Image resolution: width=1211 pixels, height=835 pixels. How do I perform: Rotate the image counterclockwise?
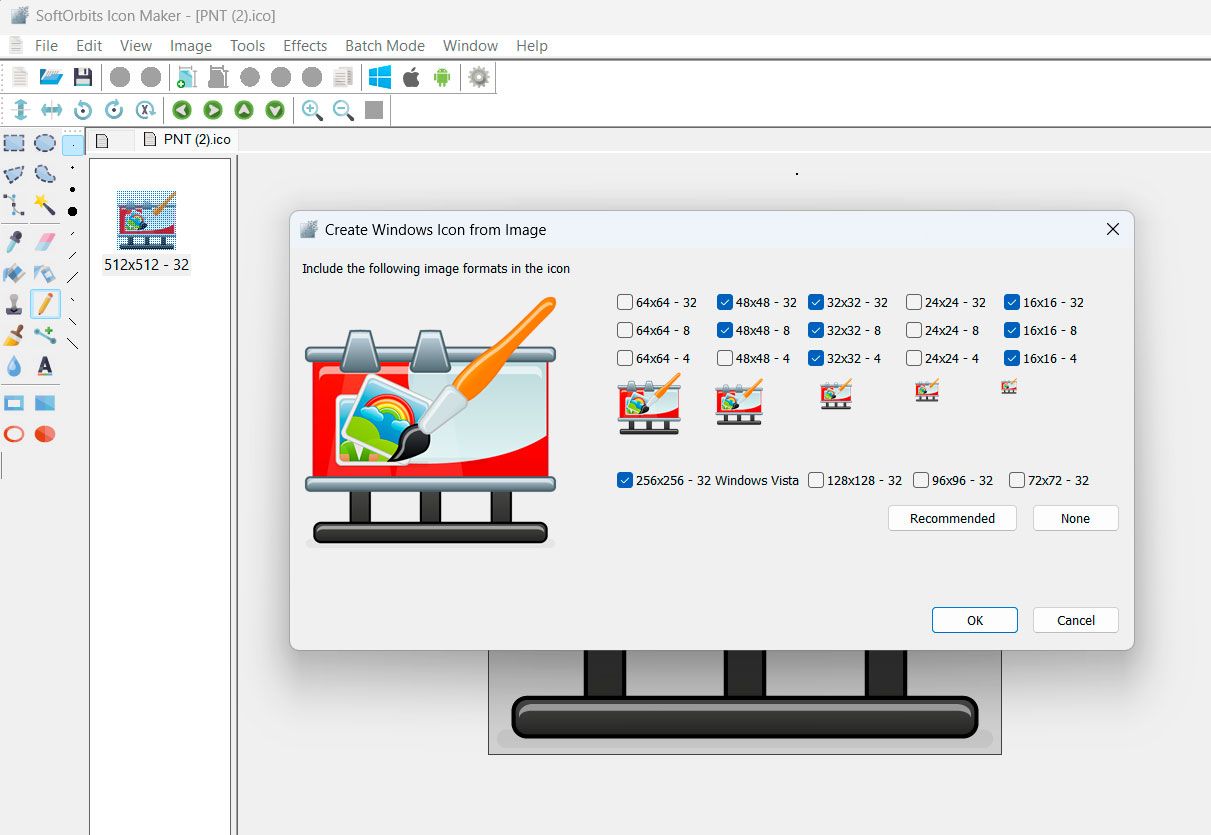tap(82, 110)
